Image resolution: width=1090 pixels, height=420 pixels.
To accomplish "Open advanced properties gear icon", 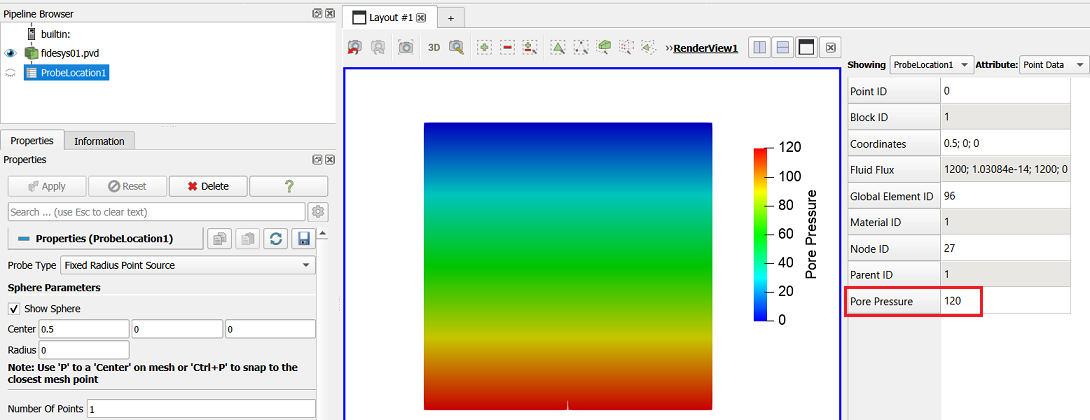I will pos(319,211).
